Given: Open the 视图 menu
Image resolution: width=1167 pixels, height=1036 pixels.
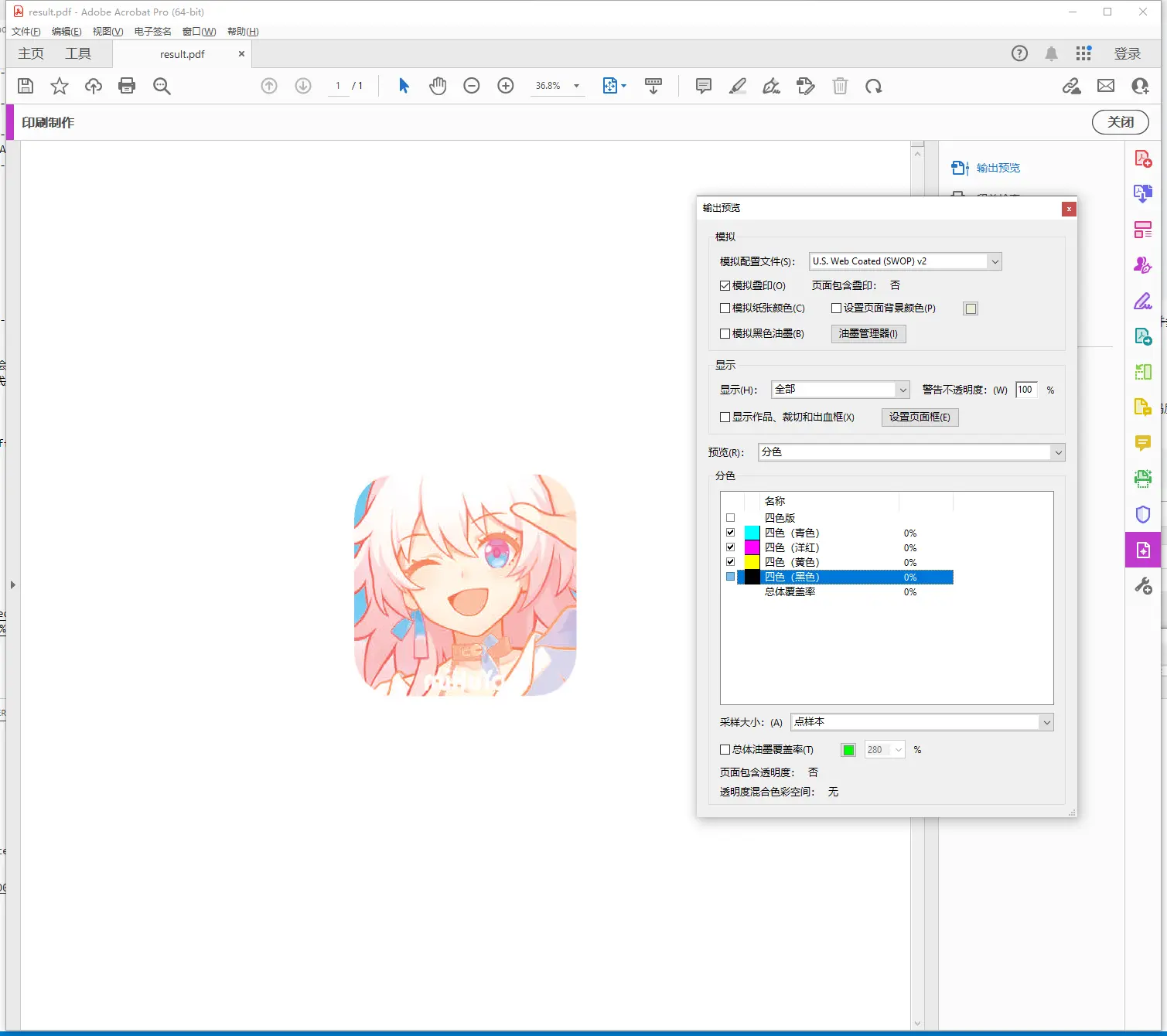Looking at the screenshot, I should (107, 32).
